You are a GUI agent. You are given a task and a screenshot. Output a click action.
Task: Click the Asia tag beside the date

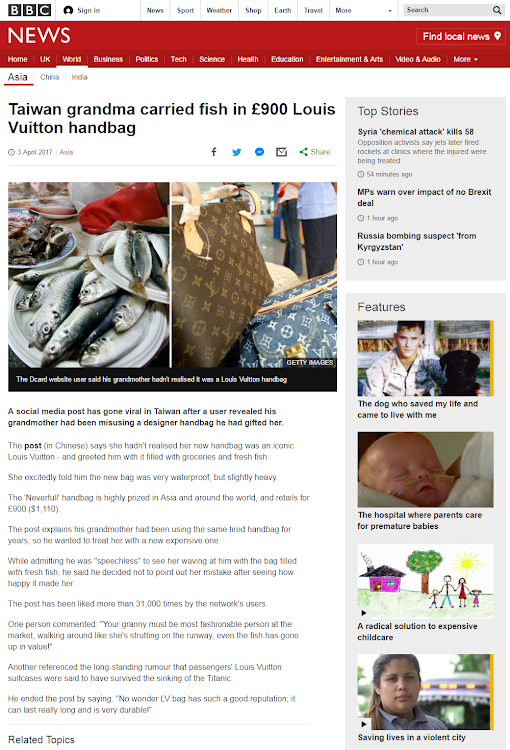(x=66, y=152)
